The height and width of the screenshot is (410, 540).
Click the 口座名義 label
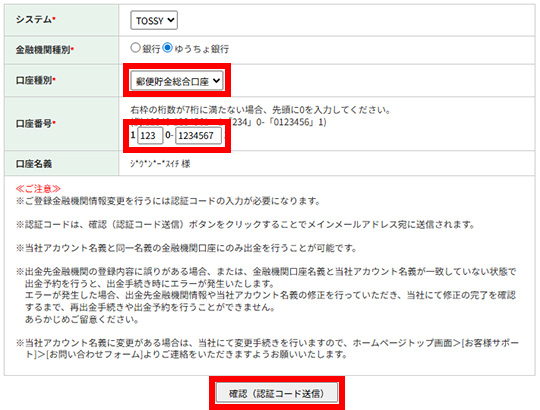click(34, 164)
